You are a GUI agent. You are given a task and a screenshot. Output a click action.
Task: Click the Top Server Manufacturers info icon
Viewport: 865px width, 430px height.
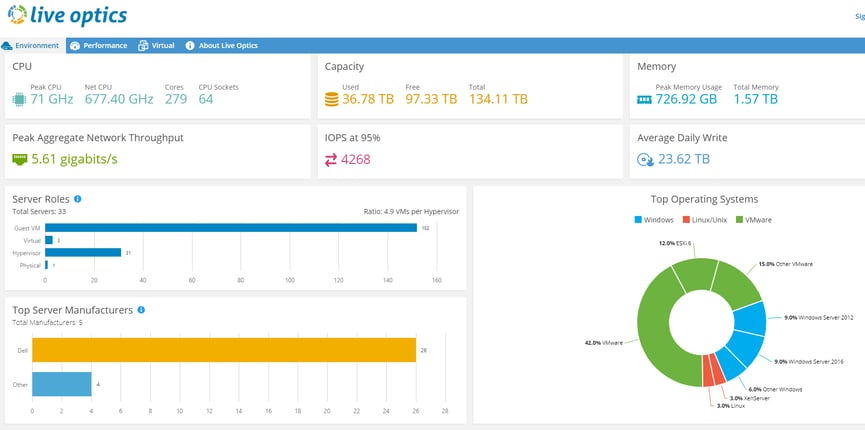tap(141, 310)
